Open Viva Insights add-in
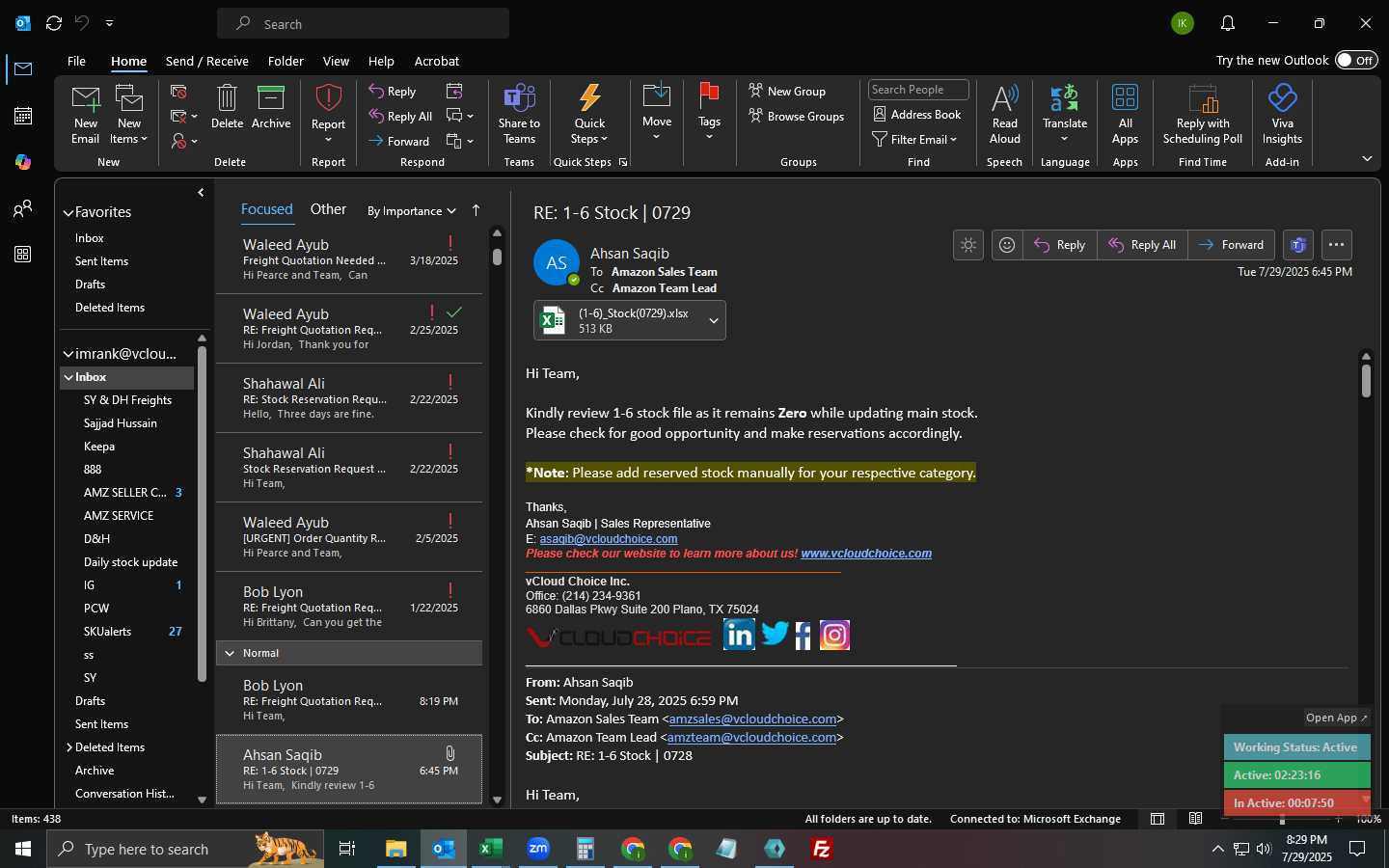The width and height of the screenshot is (1389, 868). [x=1282, y=114]
